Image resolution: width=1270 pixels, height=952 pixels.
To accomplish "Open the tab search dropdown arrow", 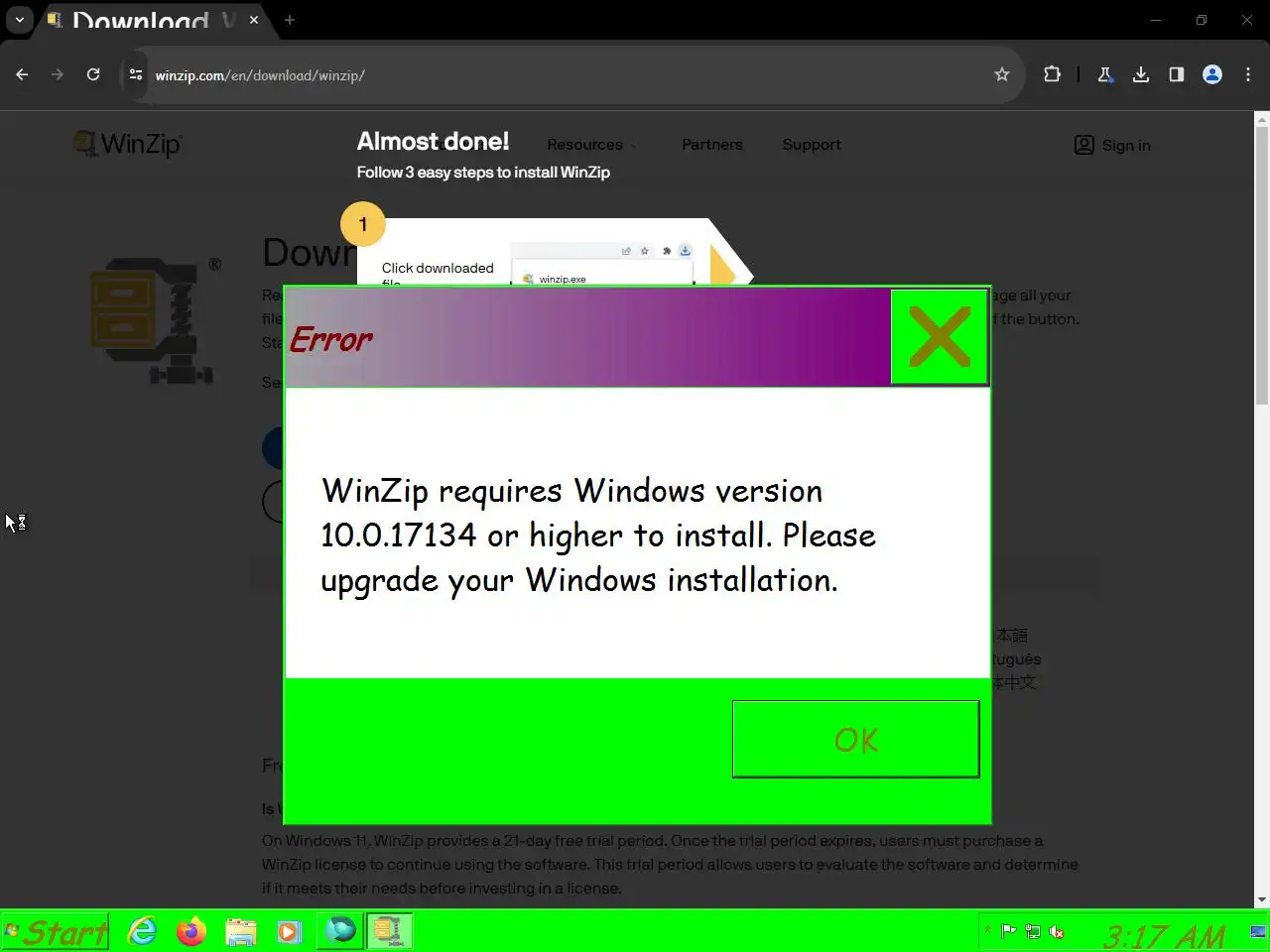I will pos(19,20).
